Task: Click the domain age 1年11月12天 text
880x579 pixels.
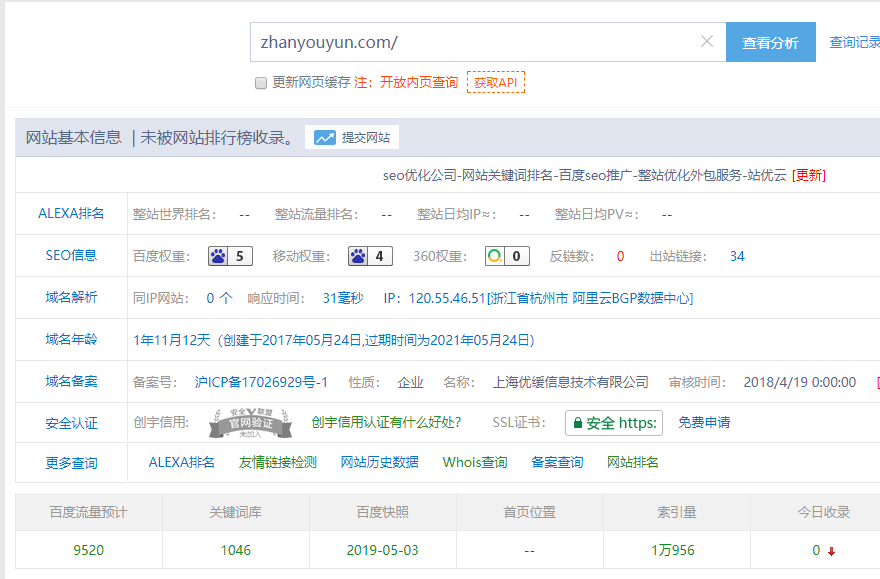Action: (172, 340)
